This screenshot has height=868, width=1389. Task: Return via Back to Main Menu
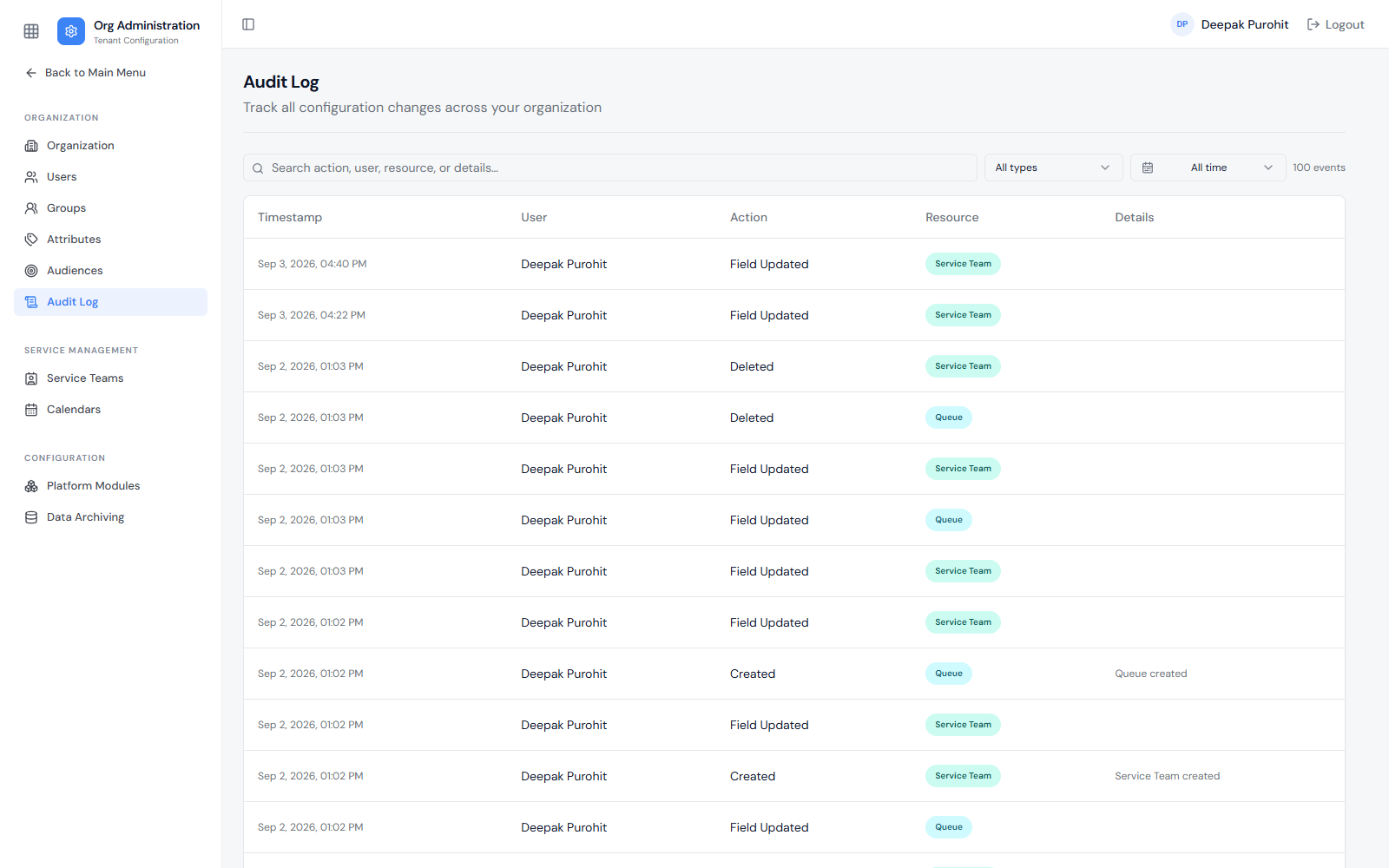[x=86, y=73]
